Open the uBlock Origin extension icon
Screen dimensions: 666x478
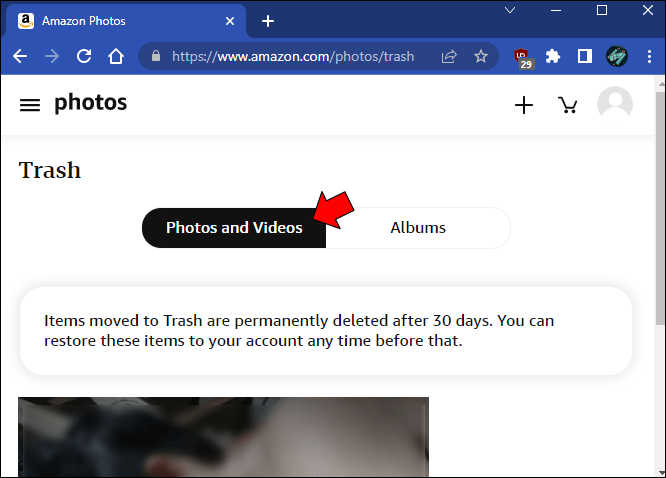(523, 57)
